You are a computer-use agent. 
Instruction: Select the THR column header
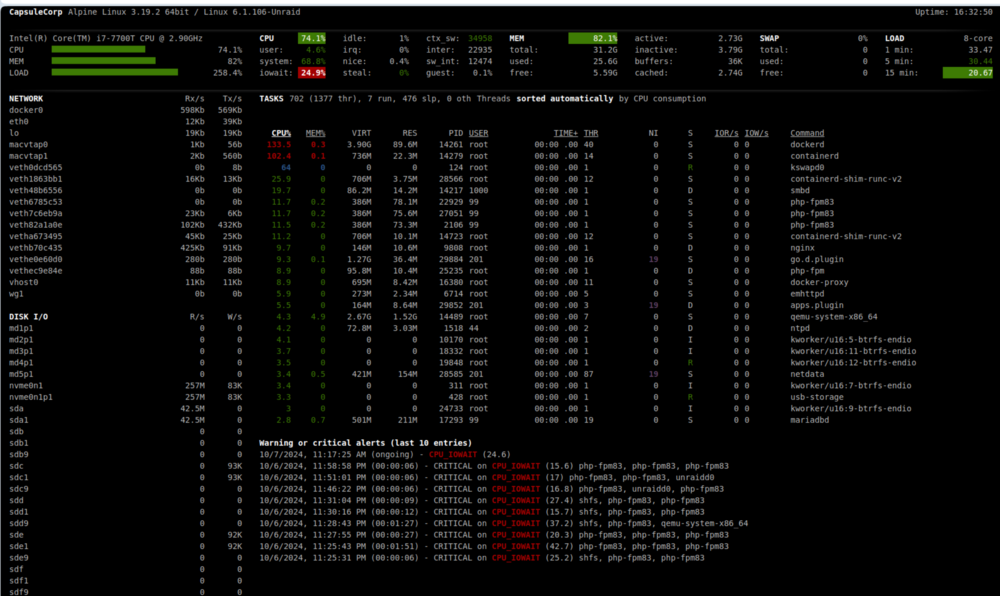pyautogui.click(x=591, y=133)
